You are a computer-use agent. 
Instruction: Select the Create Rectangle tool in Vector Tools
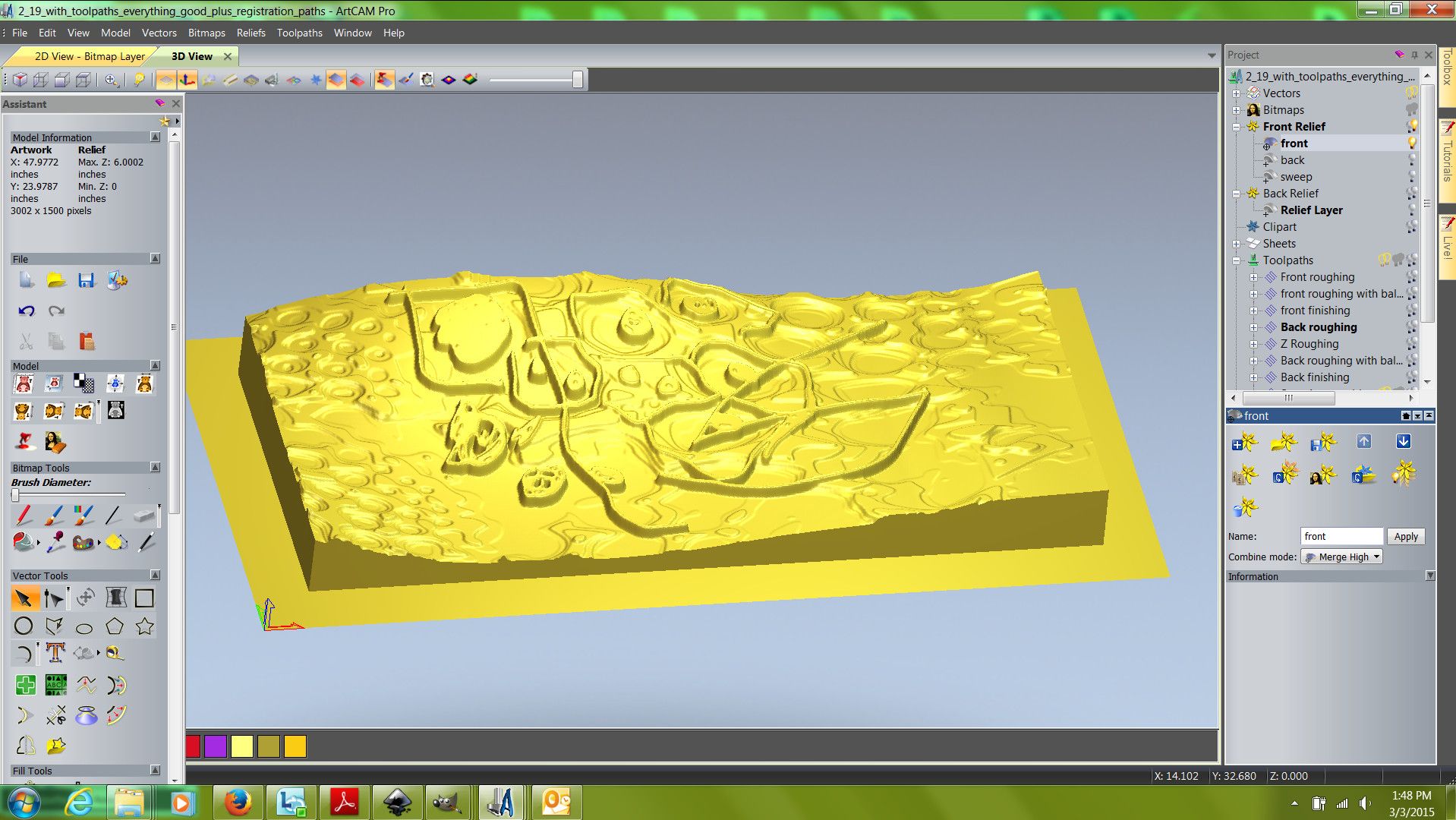point(144,598)
